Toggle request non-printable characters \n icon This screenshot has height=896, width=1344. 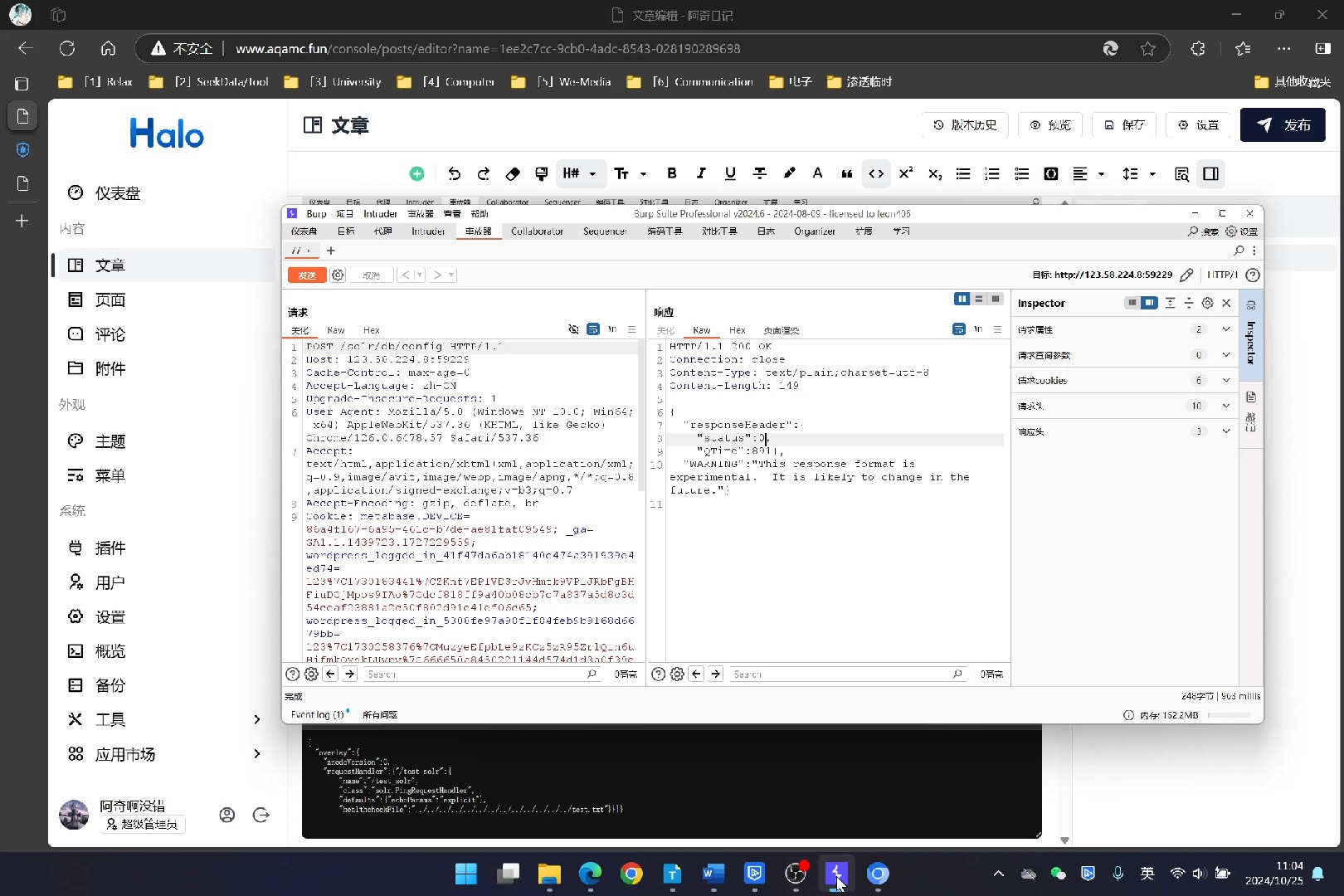[612, 329]
